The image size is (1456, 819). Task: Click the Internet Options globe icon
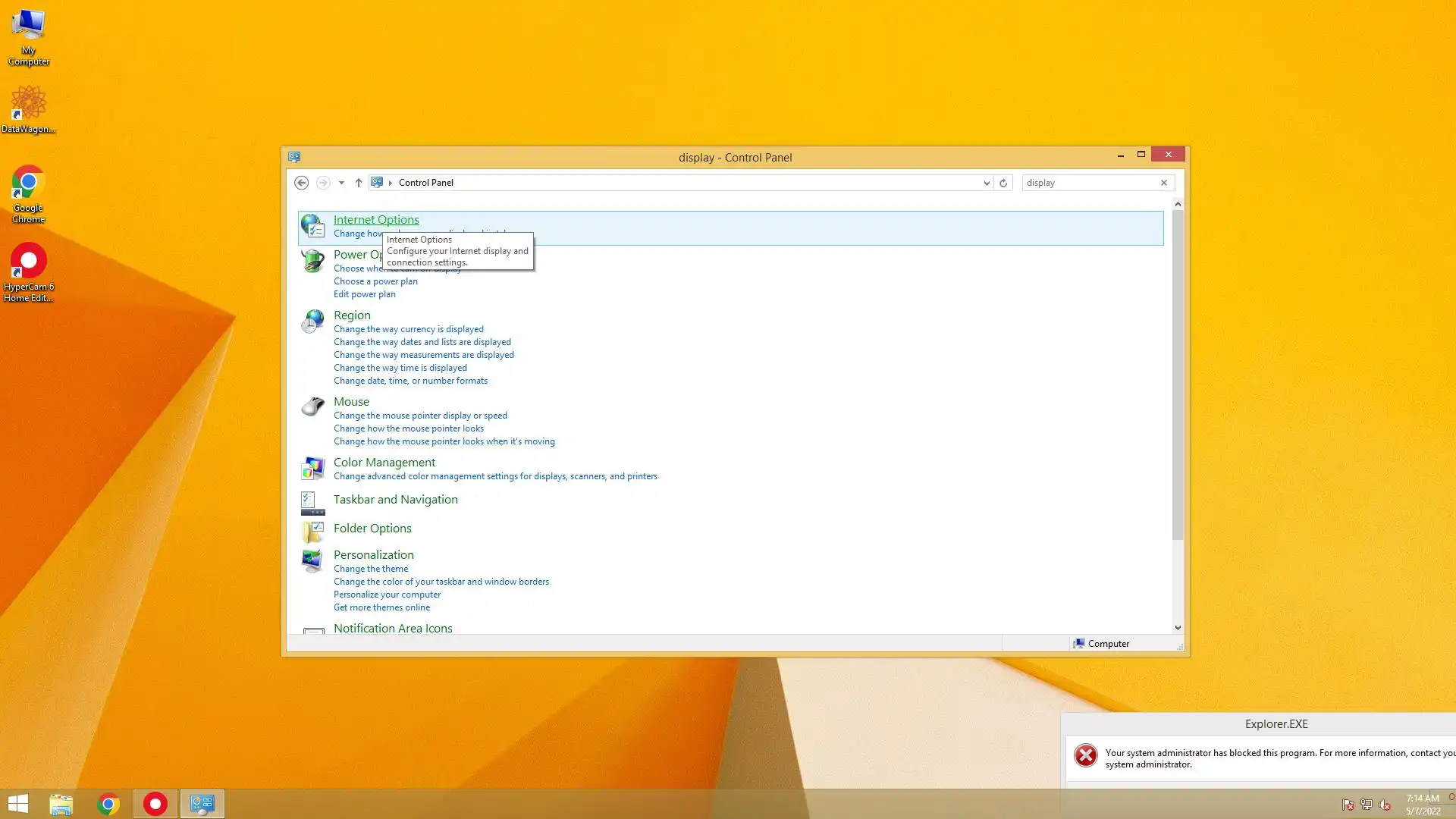[312, 226]
